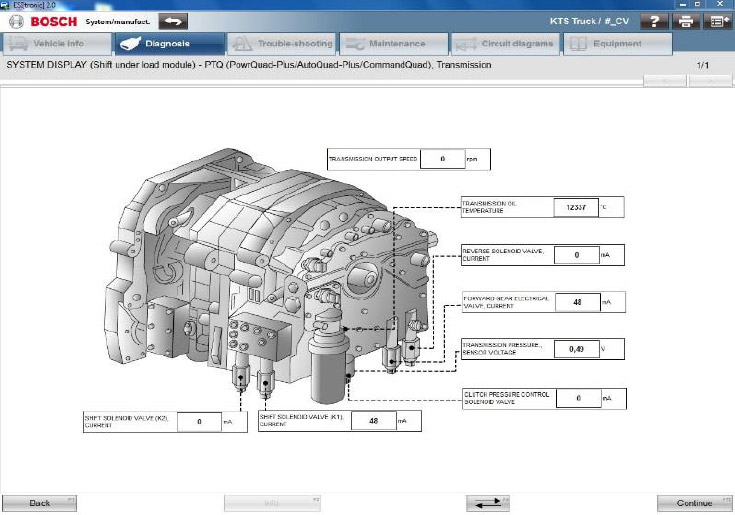The height and width of the screenshot is (515, 735).
Task: Open the help question mark button
Action: pos(654,22)
